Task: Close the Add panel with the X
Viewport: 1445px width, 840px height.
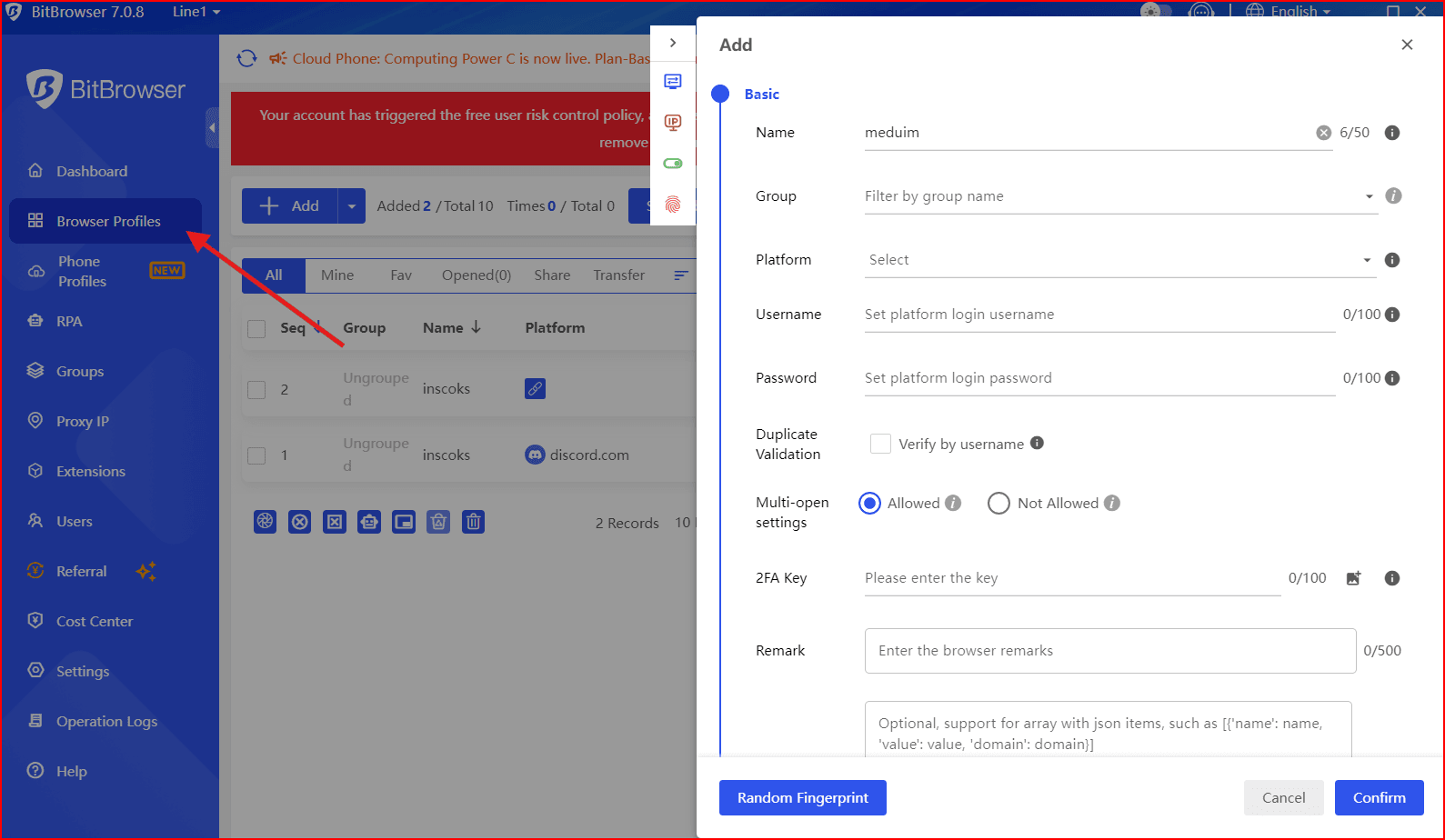Action: pyautogui.click(x=1407, y=45)
